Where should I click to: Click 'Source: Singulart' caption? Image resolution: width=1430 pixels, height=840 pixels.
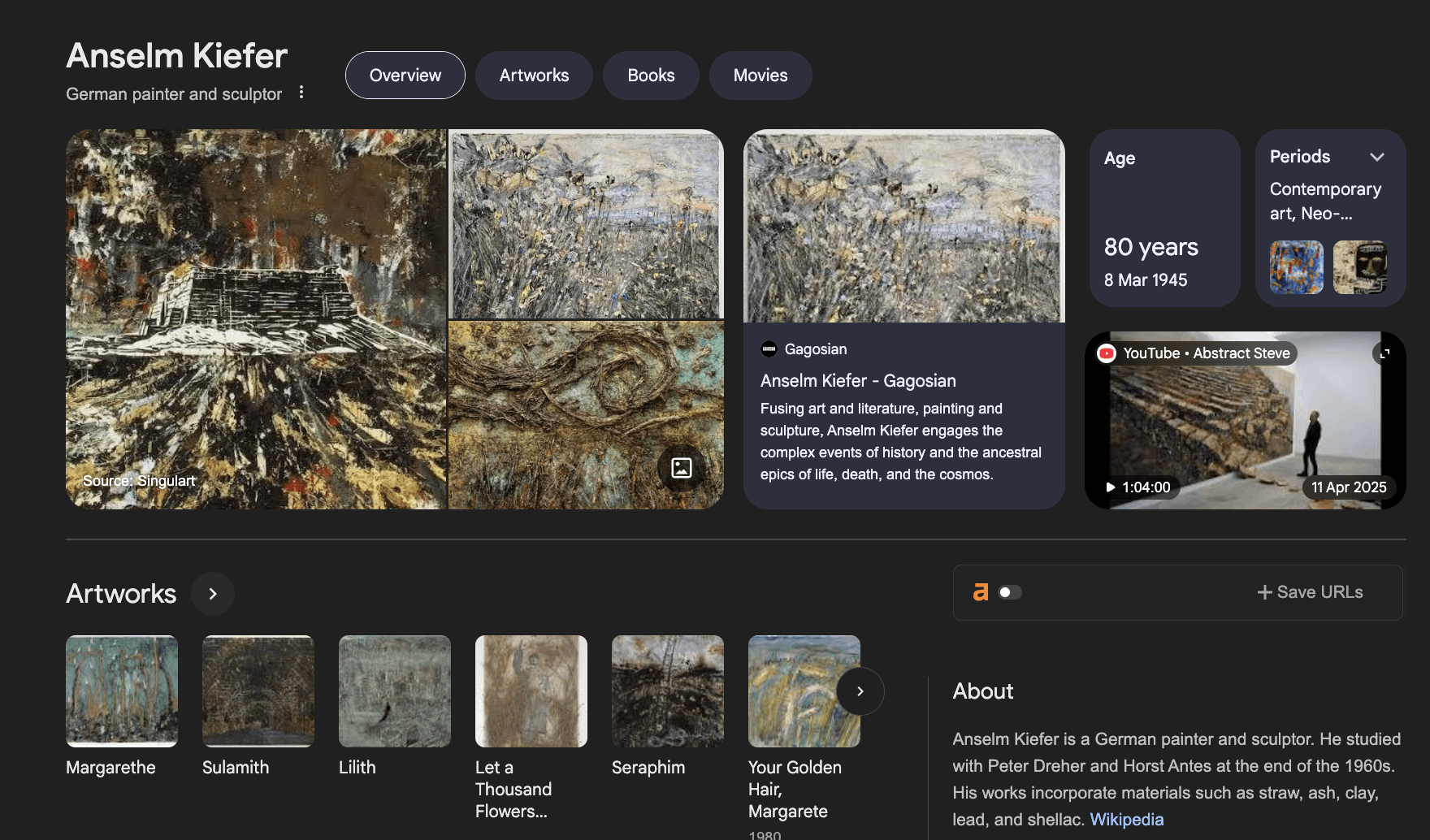point(139,481)
